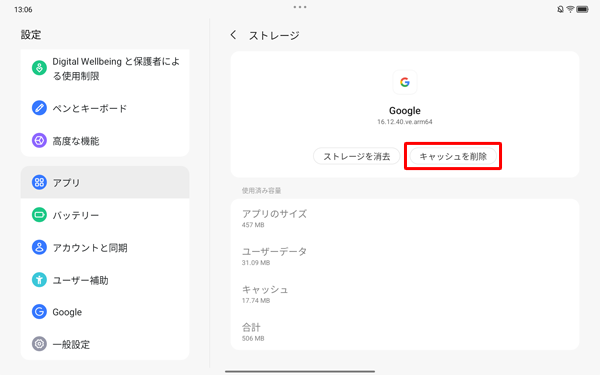Select アプリ in settings list
The image size is (600, 375).
coord(105,183)
